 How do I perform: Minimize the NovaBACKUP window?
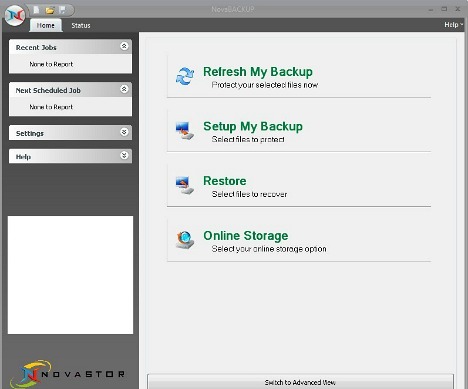click(431, 9)
